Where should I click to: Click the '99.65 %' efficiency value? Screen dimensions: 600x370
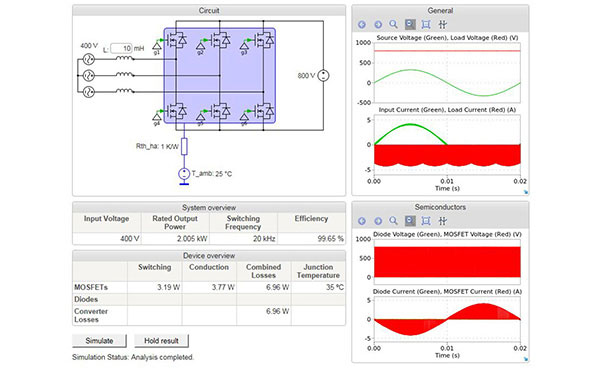331,239
